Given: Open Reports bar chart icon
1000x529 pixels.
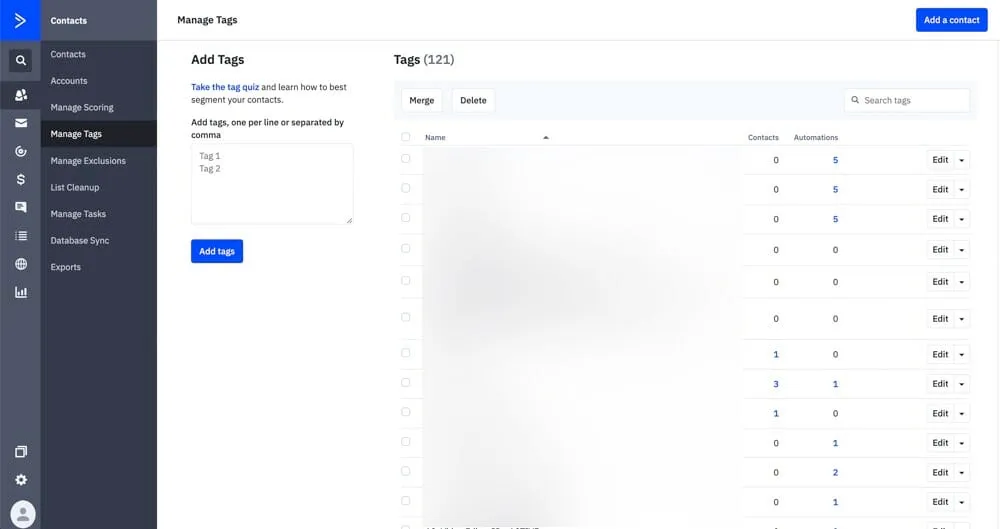Looking at the screenshot, I should point(20,293).
